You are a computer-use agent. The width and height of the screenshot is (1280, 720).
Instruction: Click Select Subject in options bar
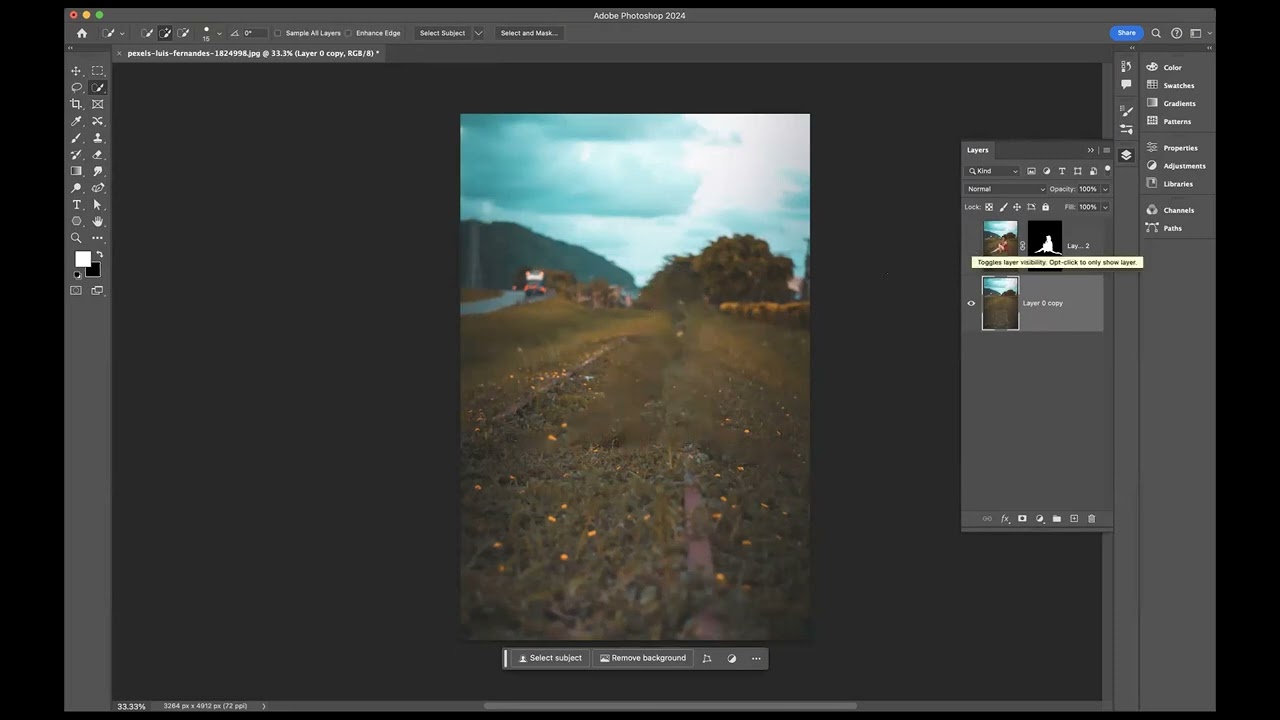[x=442, y=33]
